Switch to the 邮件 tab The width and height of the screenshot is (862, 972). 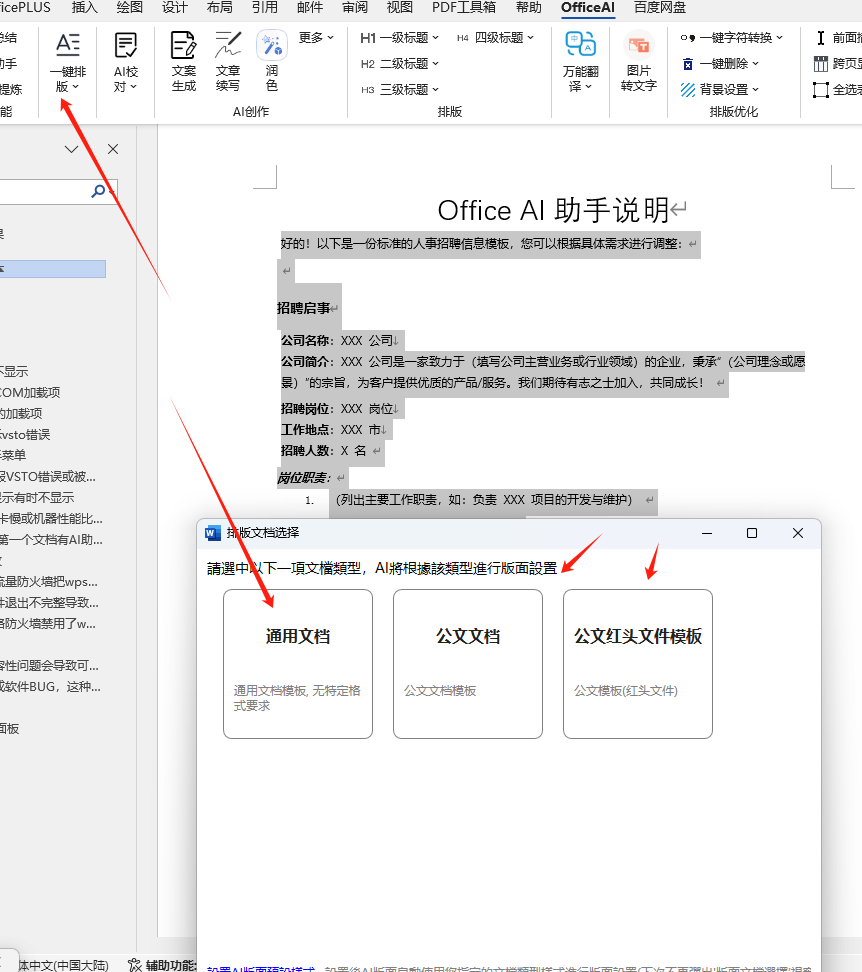pyautogui.click(x=310, y=7)
